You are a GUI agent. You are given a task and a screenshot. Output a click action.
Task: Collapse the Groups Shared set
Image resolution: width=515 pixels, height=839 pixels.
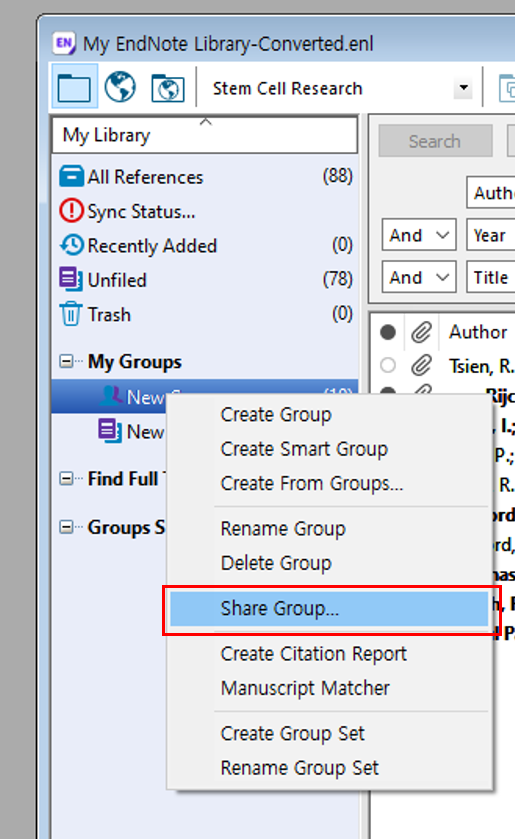[66, 527]
